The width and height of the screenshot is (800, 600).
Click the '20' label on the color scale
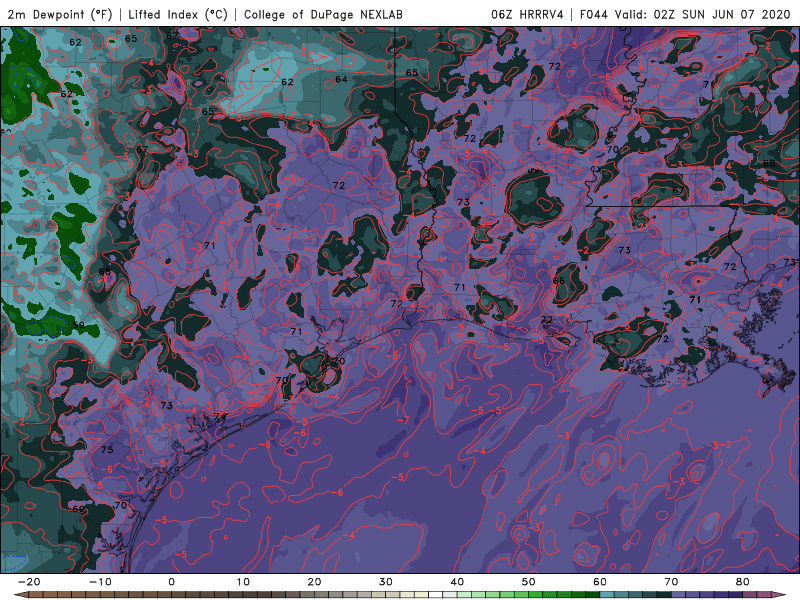point(314,582)
